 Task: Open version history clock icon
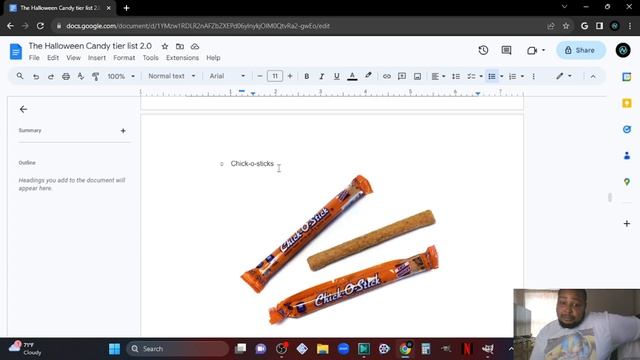point(483,50)
